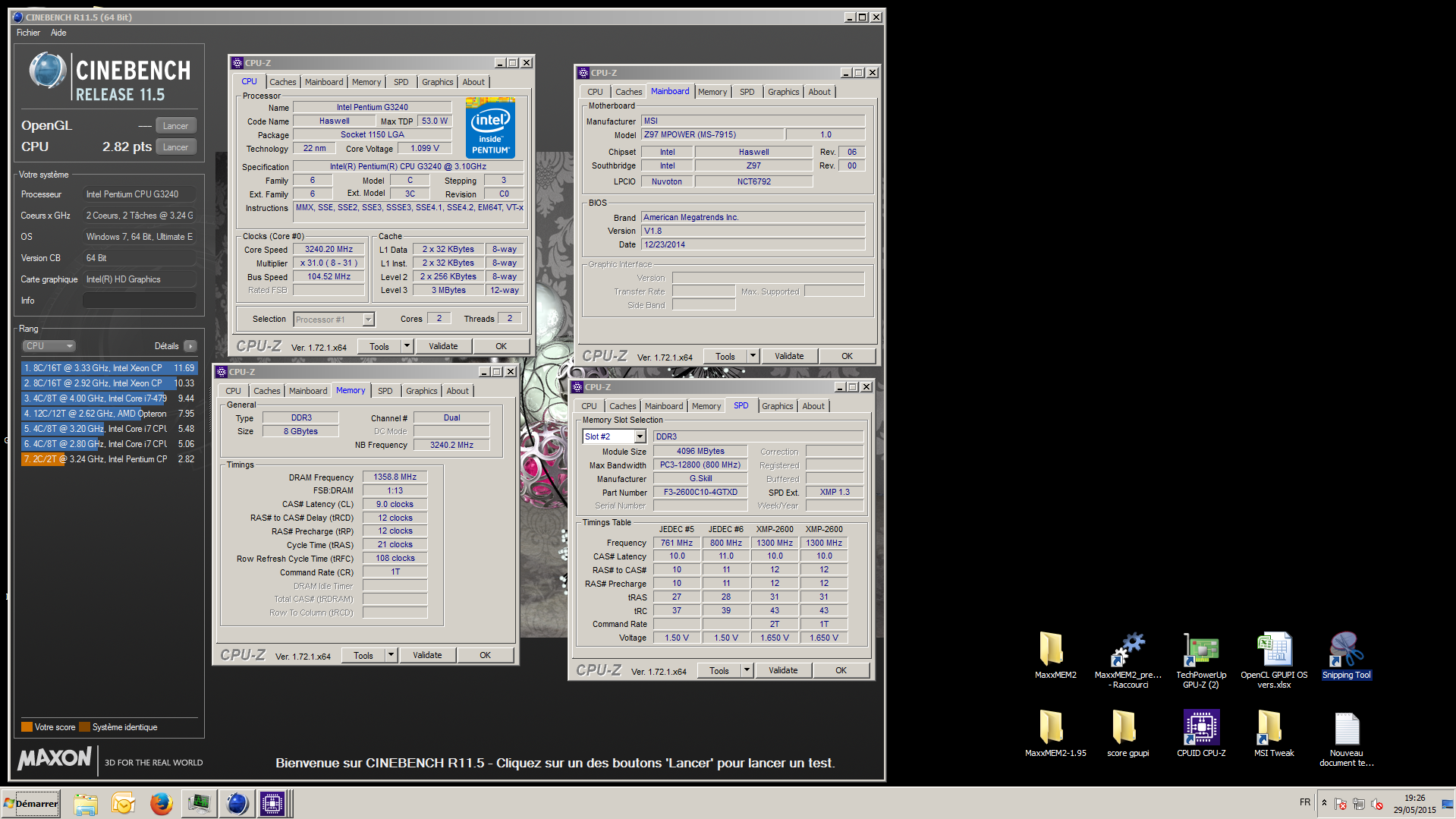Open Tools dropdown arrow in Memory window

391,655
